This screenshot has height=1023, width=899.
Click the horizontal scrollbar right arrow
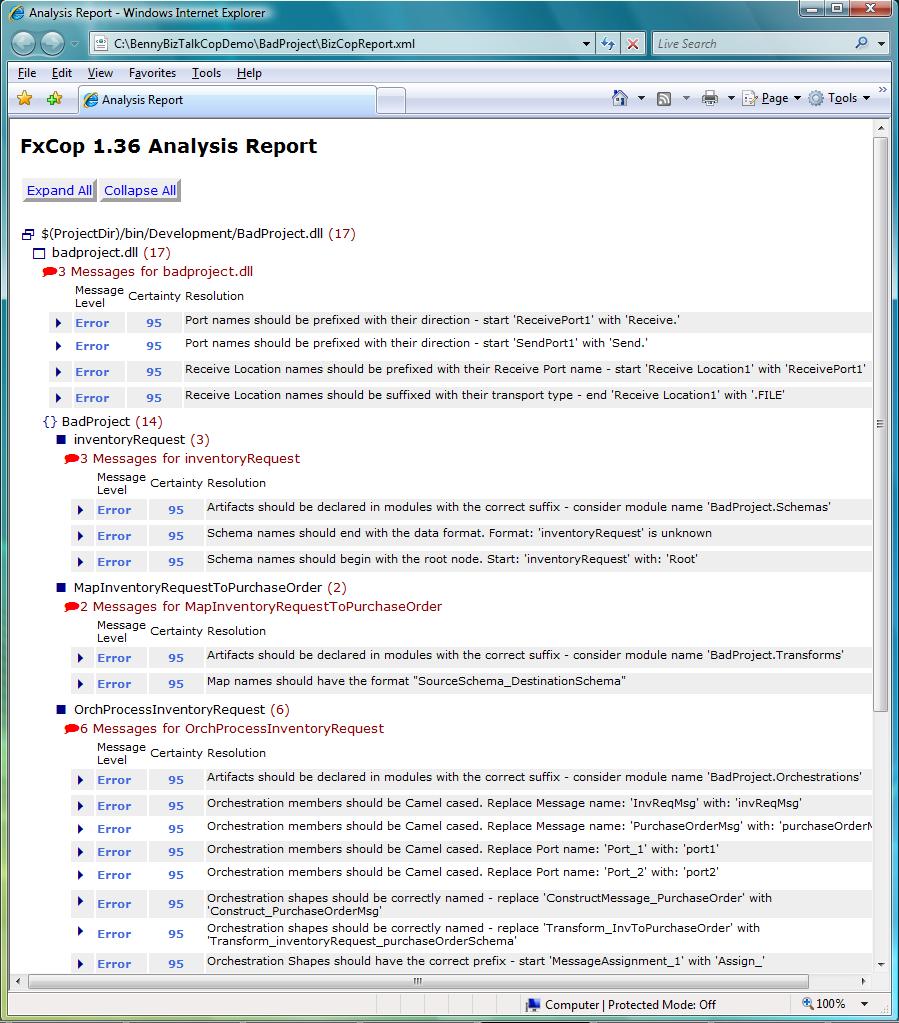pyautogui.click(x=864, y=981)
